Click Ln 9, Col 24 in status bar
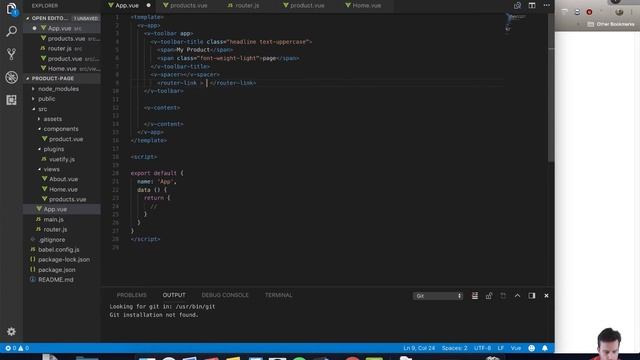The image size is (640, 360). pyautogui.click(x=419, y=348)
